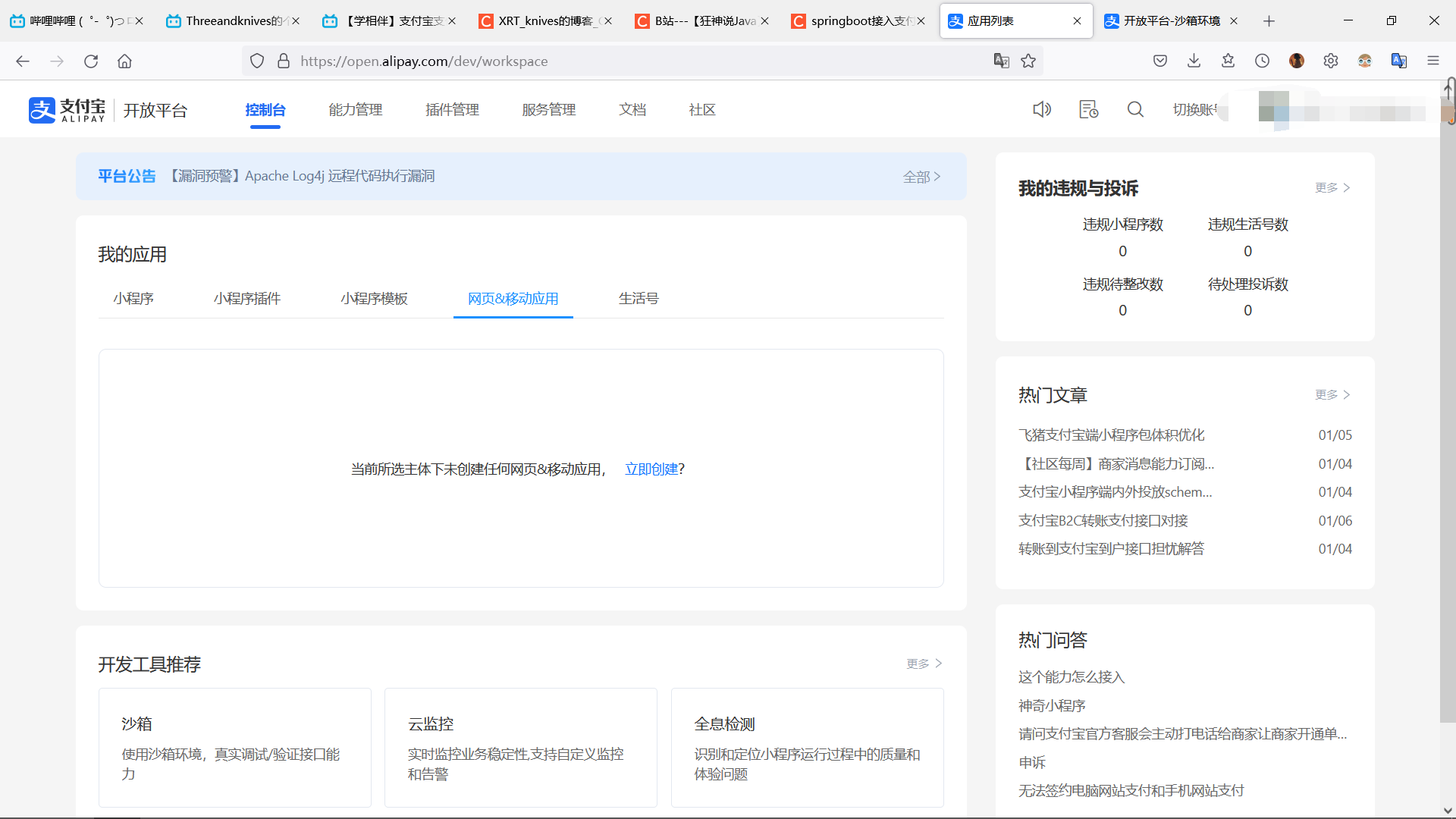Image resolution: width=1456 pixels, height=819 pixels.
Task: Open a new browser tab with plus
Action: (x=1269, y=21)
